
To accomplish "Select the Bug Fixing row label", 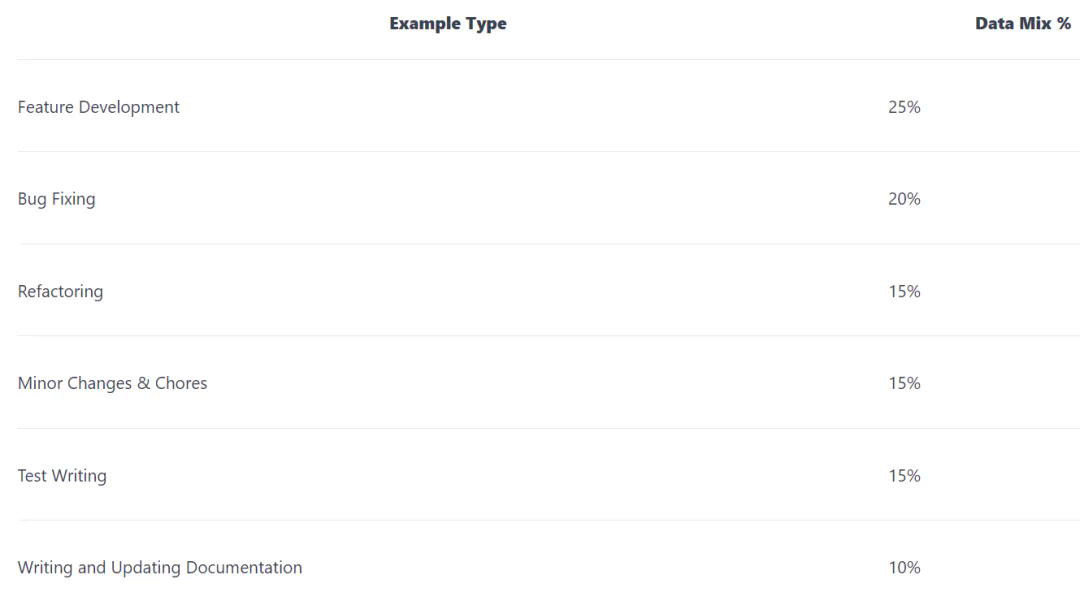I will 56,199.
